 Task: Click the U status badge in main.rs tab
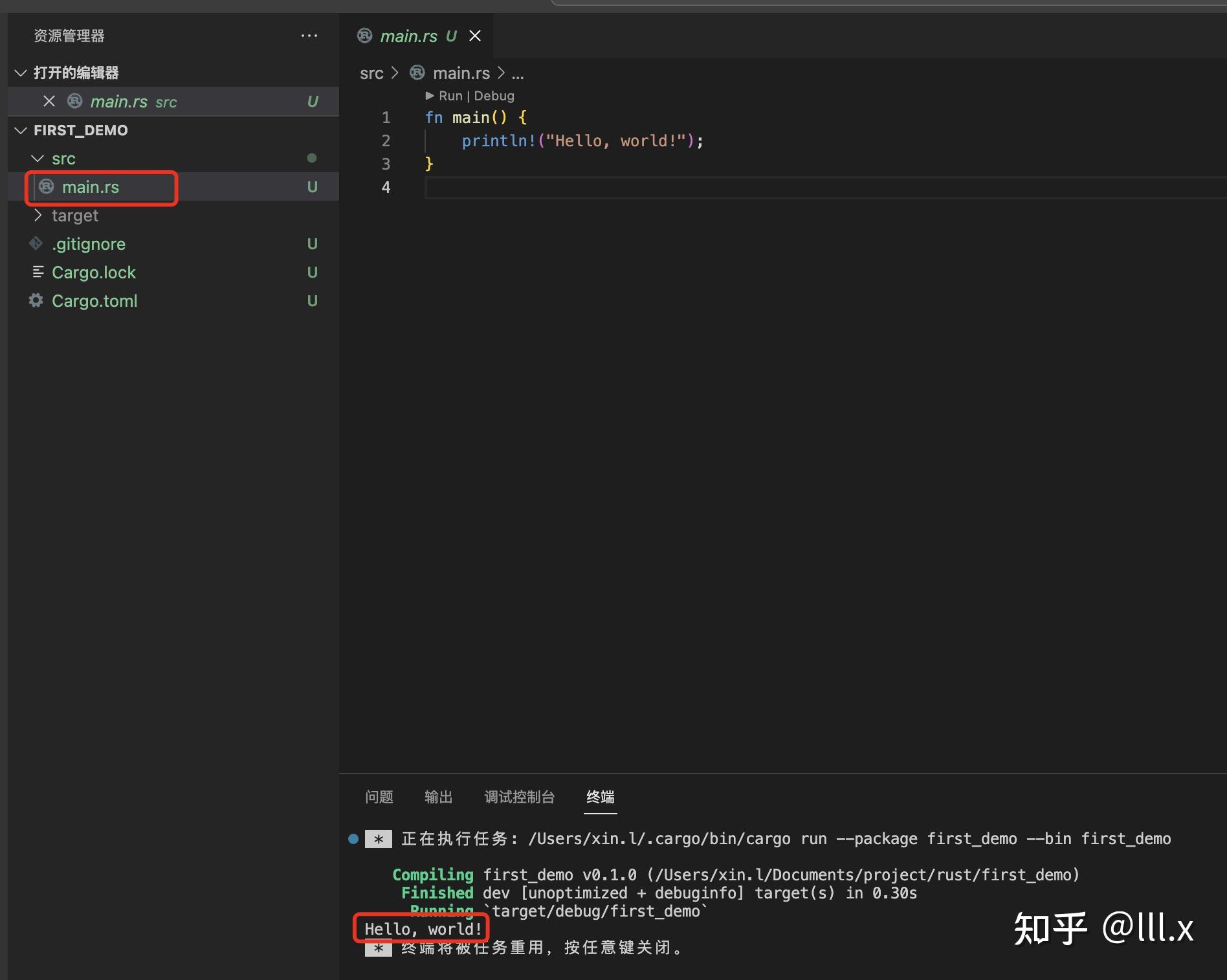pyautogui.click(x=451, y=36)
